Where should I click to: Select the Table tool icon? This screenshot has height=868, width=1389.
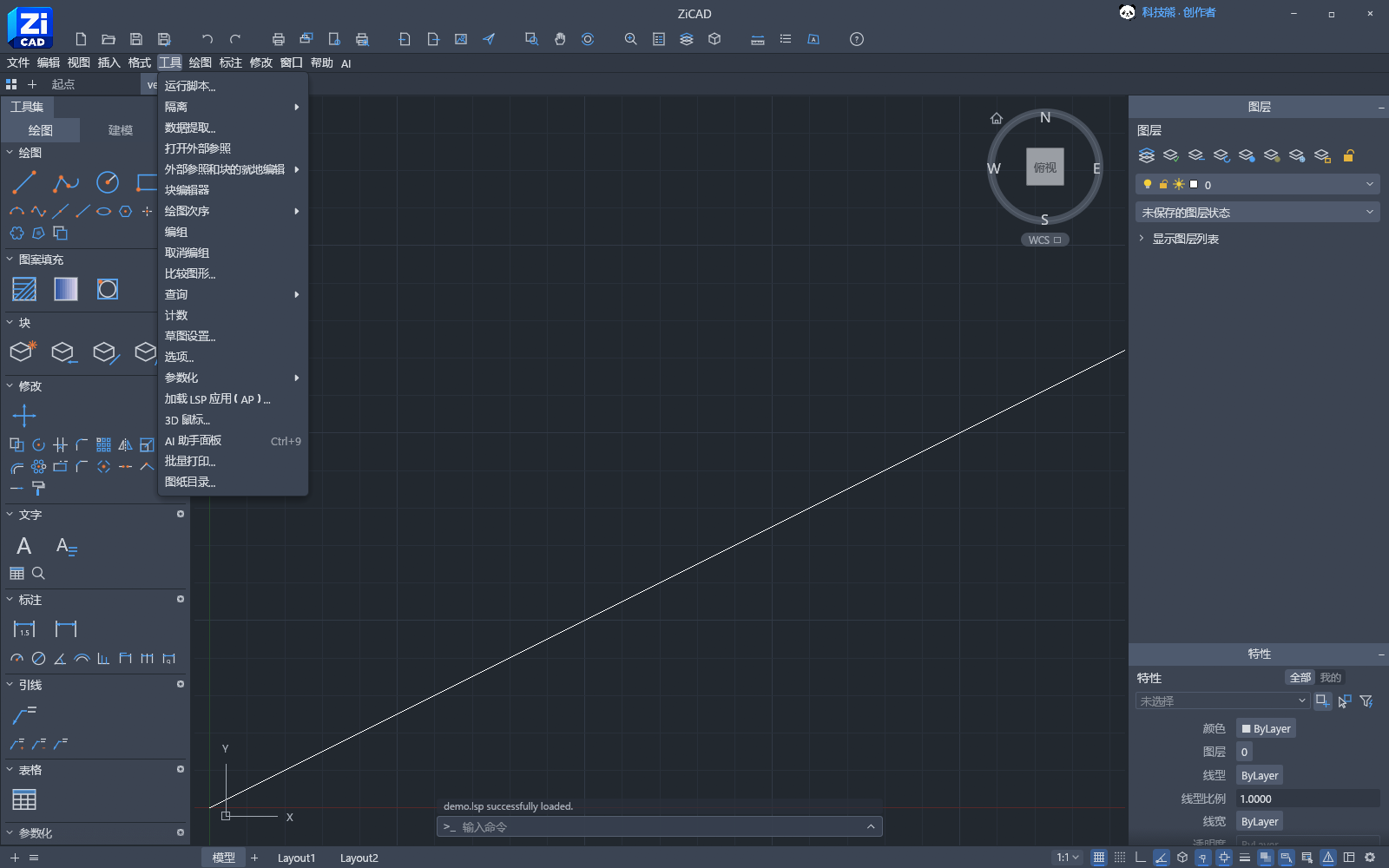pos(24,799)
